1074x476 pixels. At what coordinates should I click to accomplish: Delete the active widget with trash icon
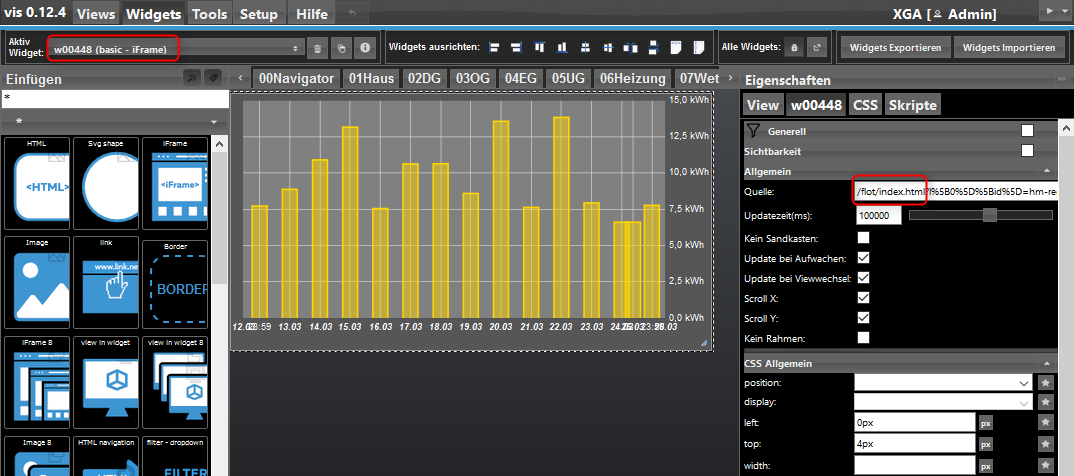(317, 47)
